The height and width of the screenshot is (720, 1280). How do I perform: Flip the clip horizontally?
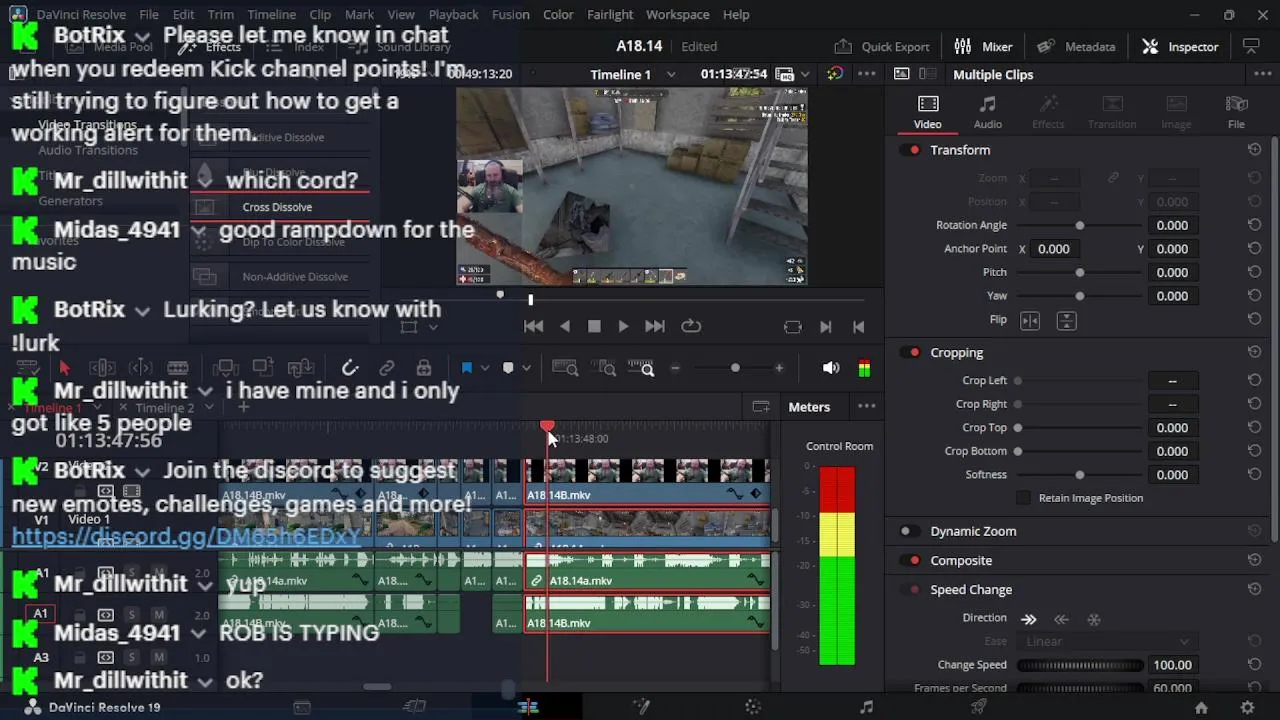click(x=1030, y=320)
